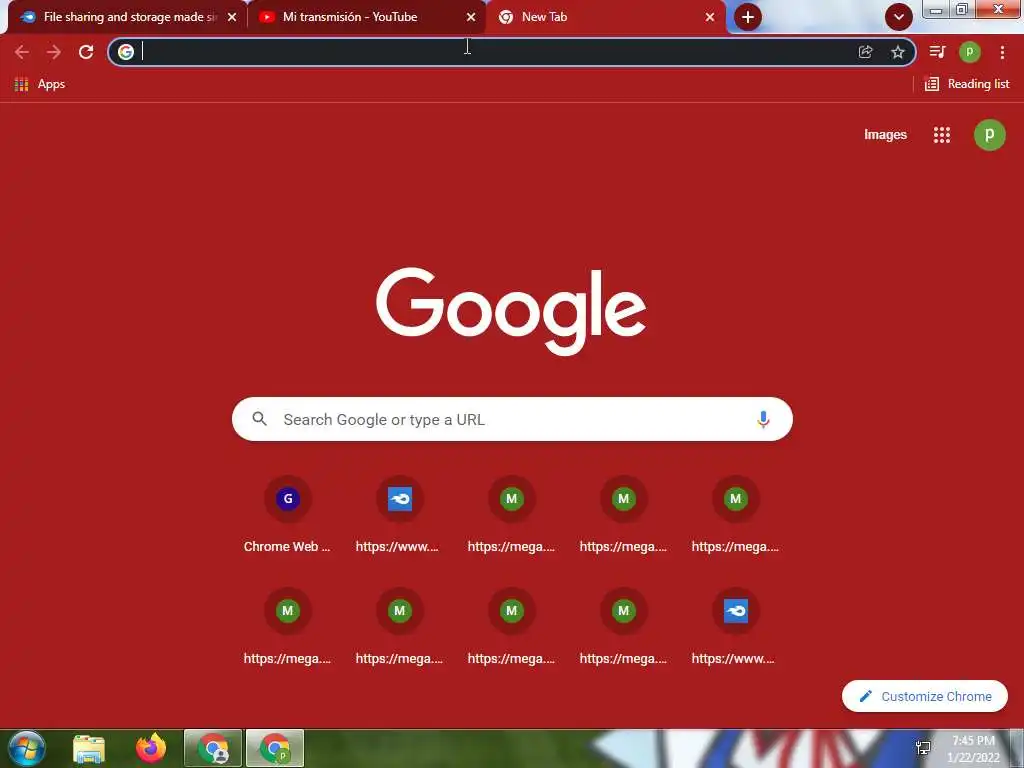Open the profile avatar in the Chrome toolbar
Screen dimensions: 1024x768
click(969, 52)
